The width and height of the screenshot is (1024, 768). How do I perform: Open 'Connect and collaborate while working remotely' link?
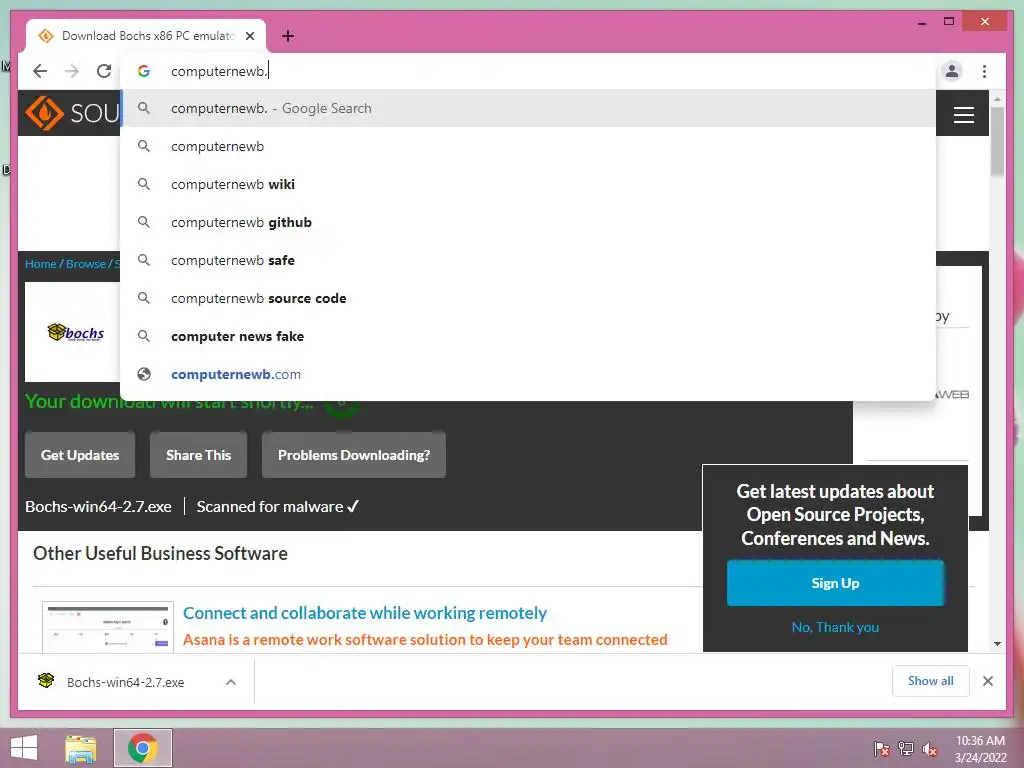[x=364, y=613]
